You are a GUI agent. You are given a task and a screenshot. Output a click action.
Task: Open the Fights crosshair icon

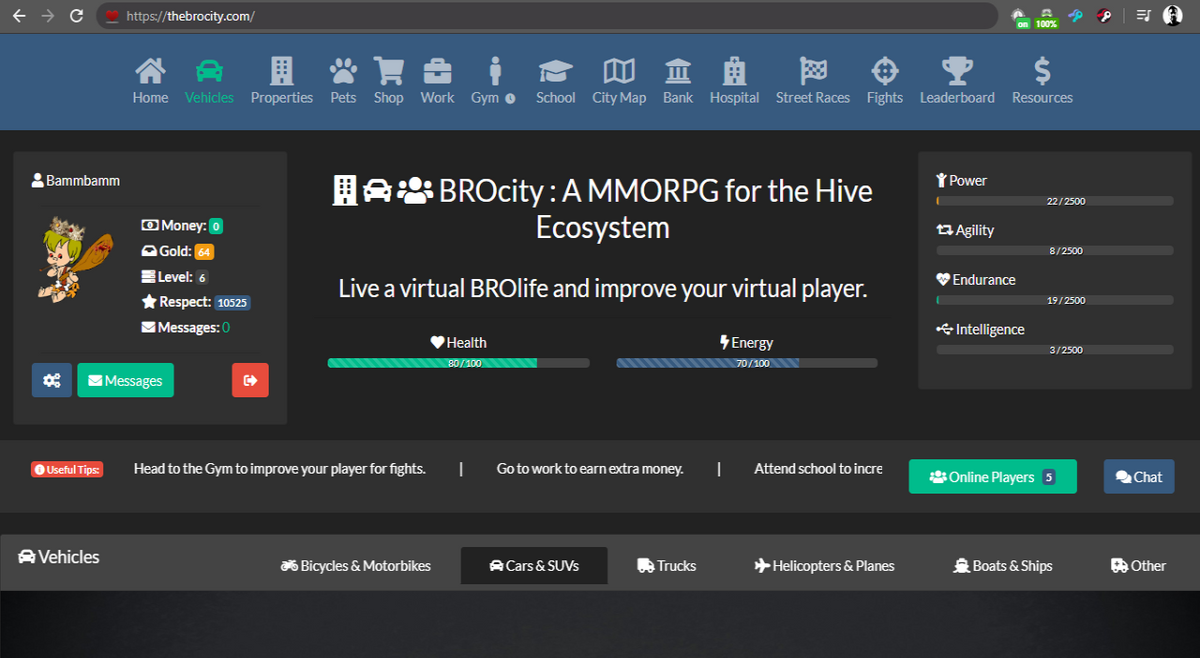pos(885,71)
